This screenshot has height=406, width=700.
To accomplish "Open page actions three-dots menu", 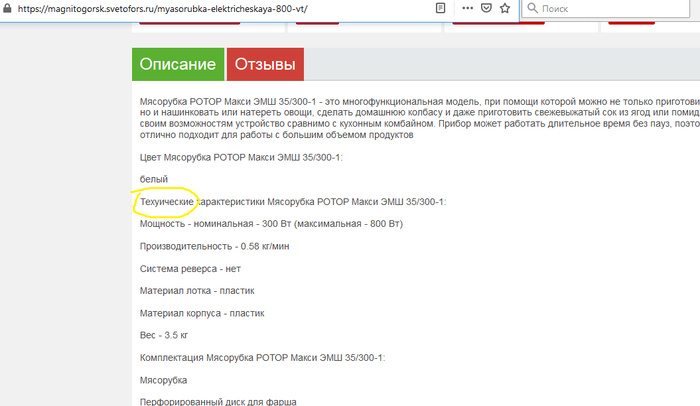I will [x=467, y=8].
